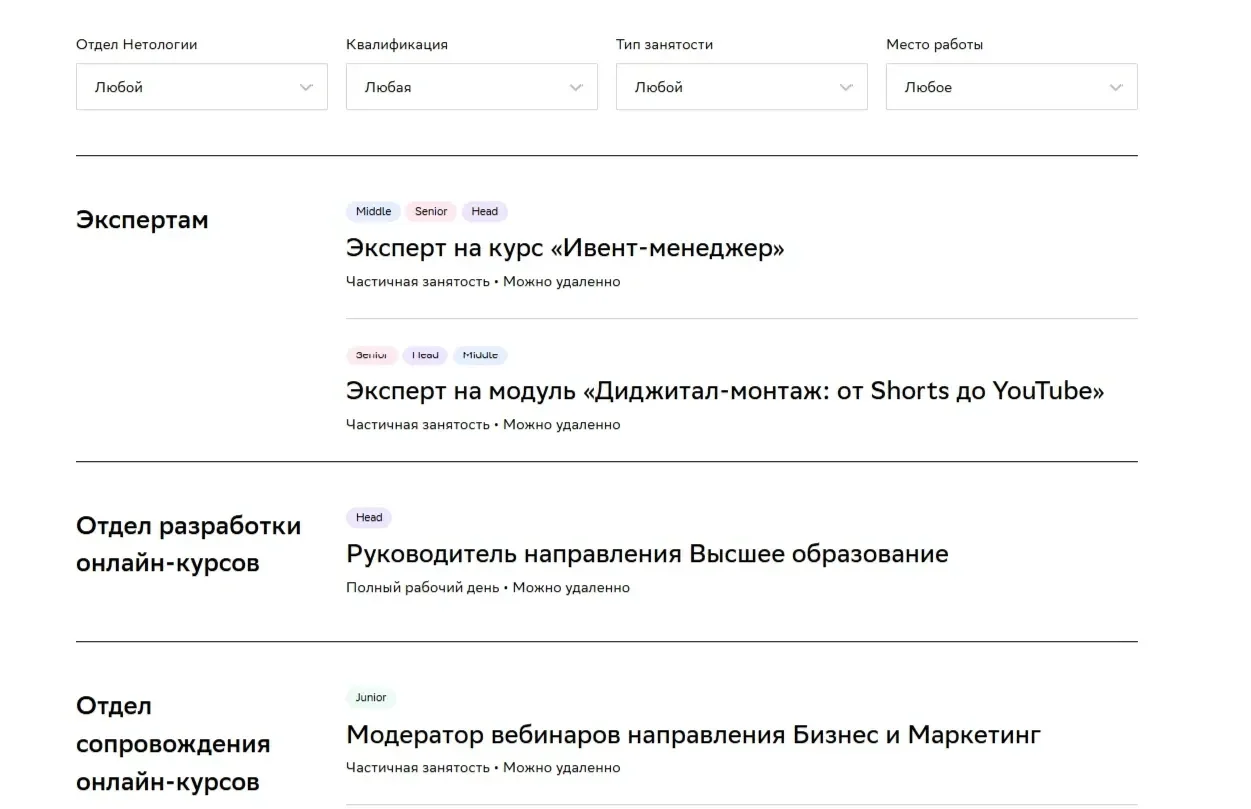Click chevron arrow in Тип занятости select
Viewport: 1251px width, 809px height.
tap(846, 88)
